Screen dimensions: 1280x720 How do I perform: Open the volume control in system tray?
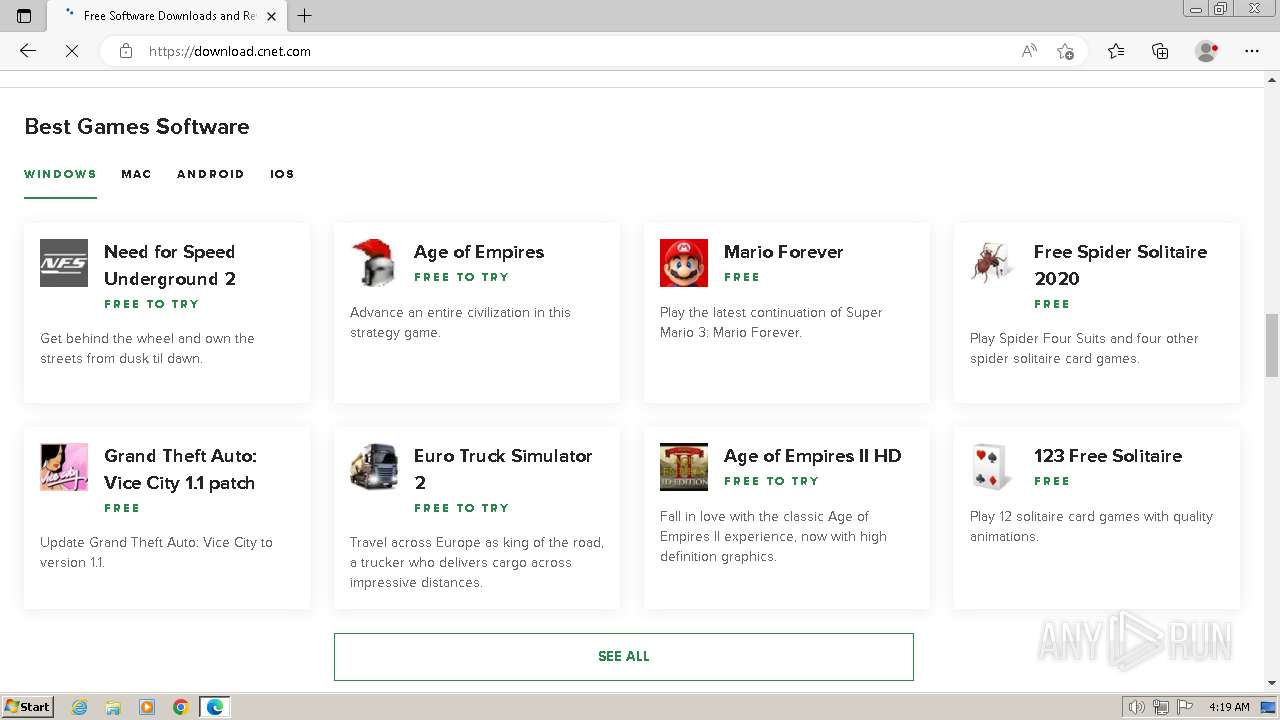tap(1137, 707)
